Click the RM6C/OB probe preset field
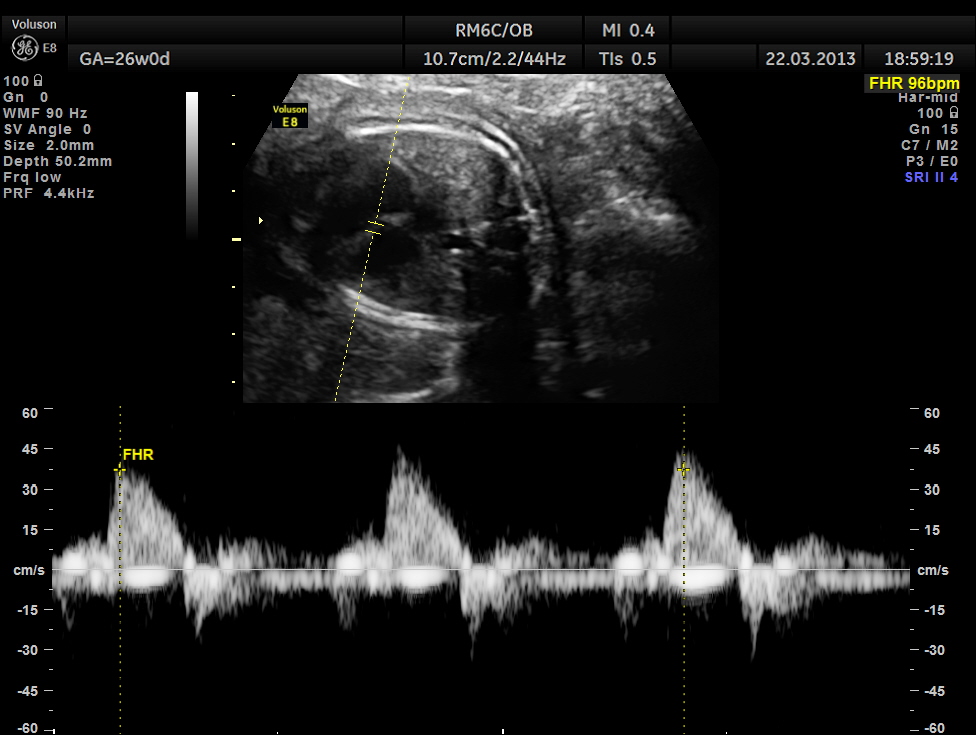This screenshot has width=976, height=735. point(493,30)
